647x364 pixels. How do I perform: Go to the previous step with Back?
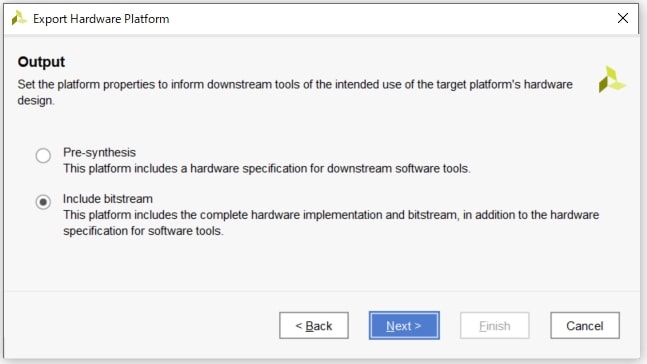click(314, 326)
